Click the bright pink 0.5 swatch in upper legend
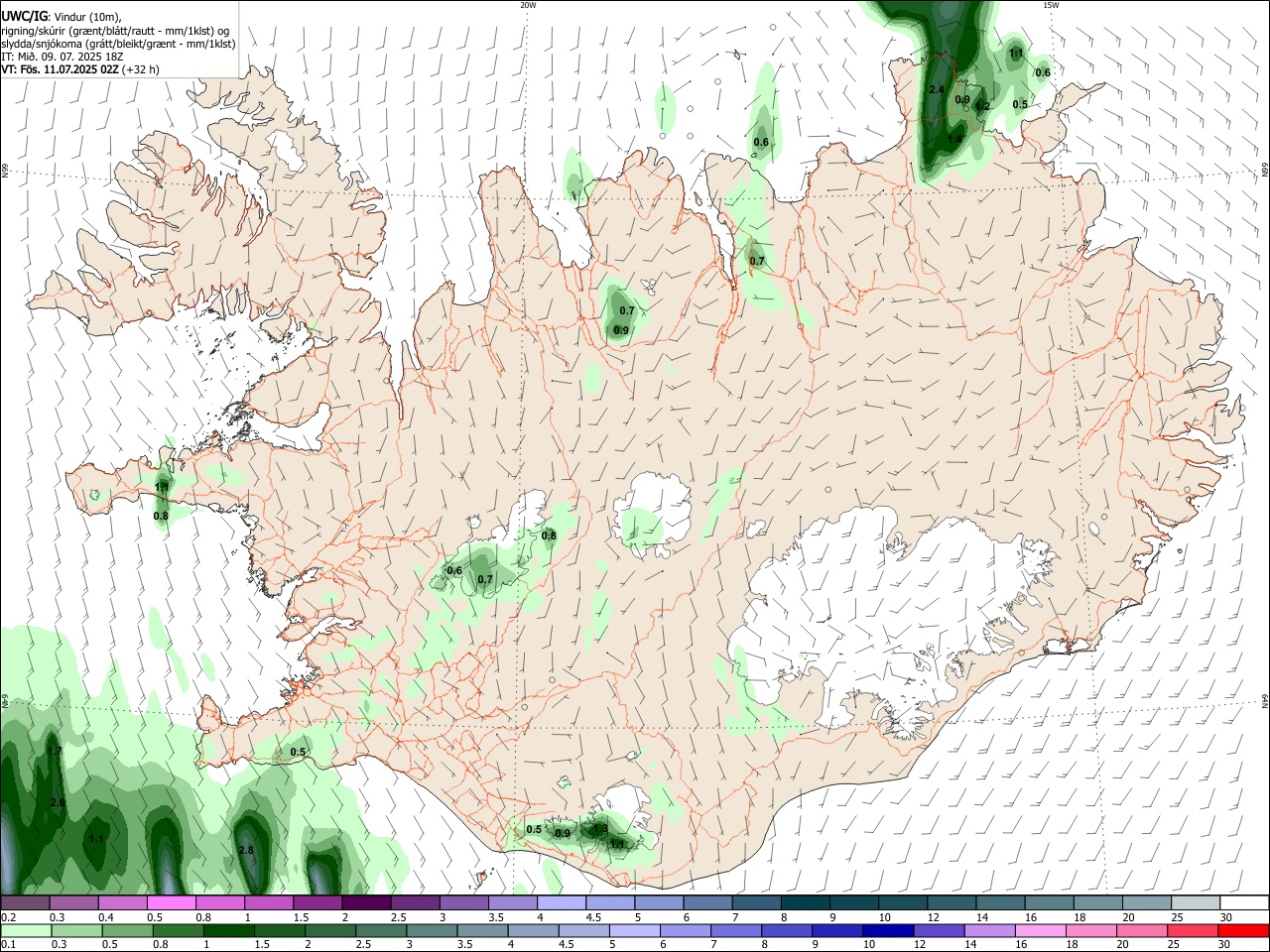Viewport: 1270px width, 952px height. (x=171, y=903)
